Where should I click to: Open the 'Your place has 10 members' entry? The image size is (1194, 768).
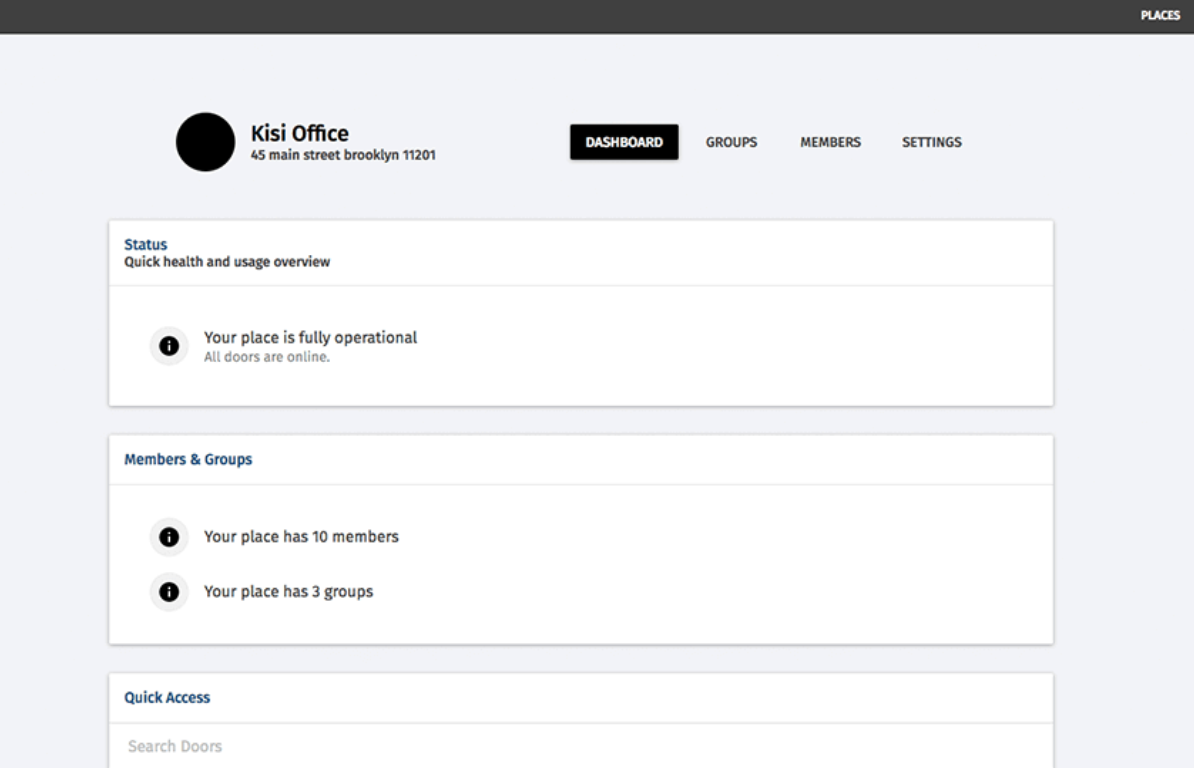pyautogui.click(x=301, y=537)
